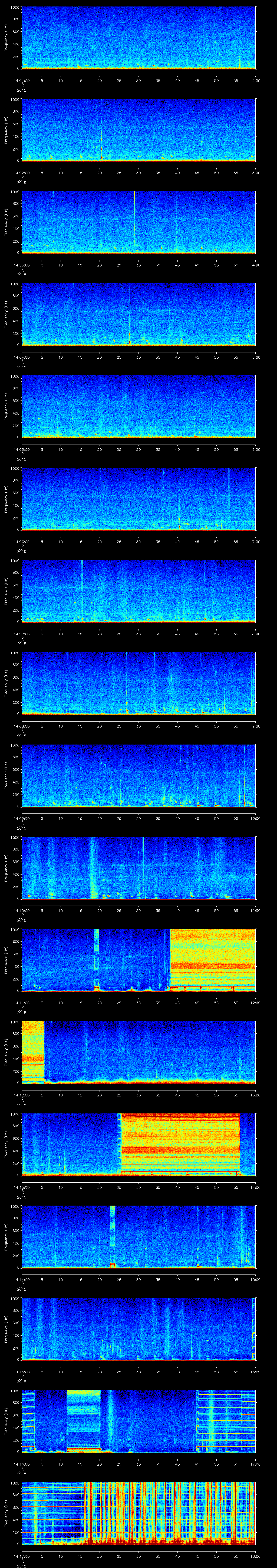Click the 14:03:00 start time label
Image resolution: width=277 pixels, height=1568 pixels.
tap(21, 265)
